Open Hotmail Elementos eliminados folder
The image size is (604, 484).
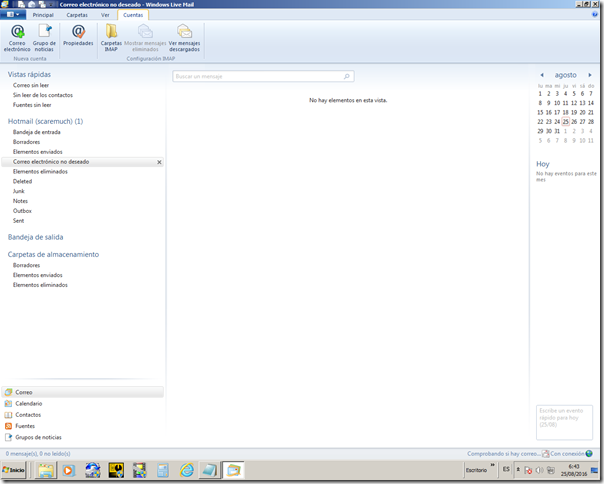coord(40,171)
